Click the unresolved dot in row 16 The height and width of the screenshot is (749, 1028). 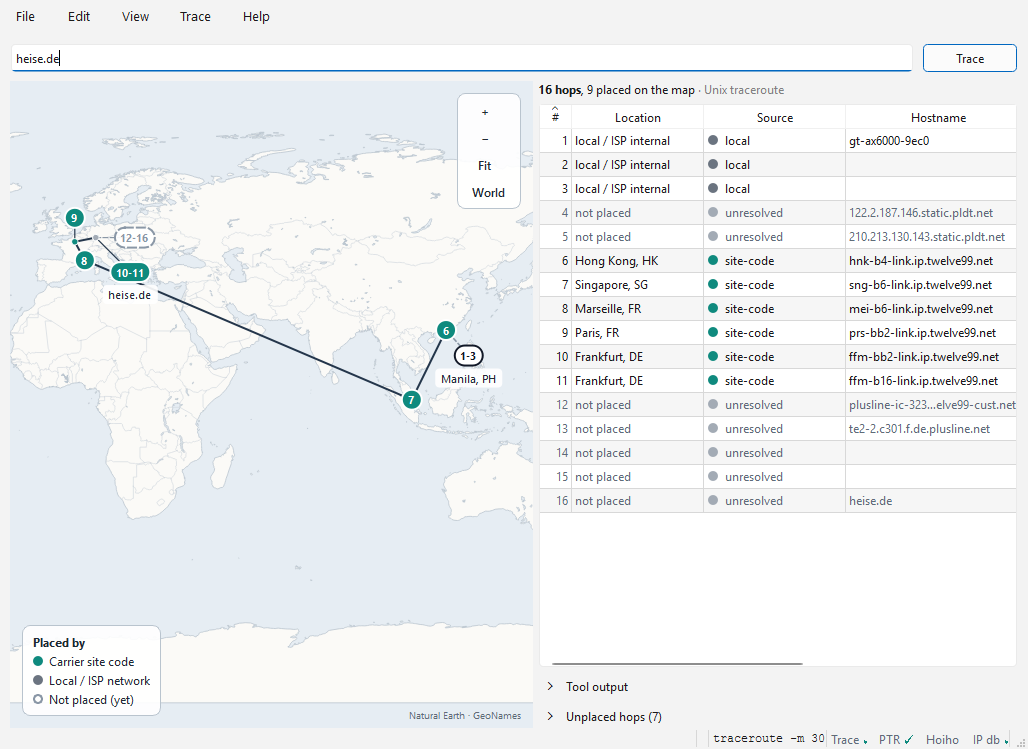click(x=713, y=500)
